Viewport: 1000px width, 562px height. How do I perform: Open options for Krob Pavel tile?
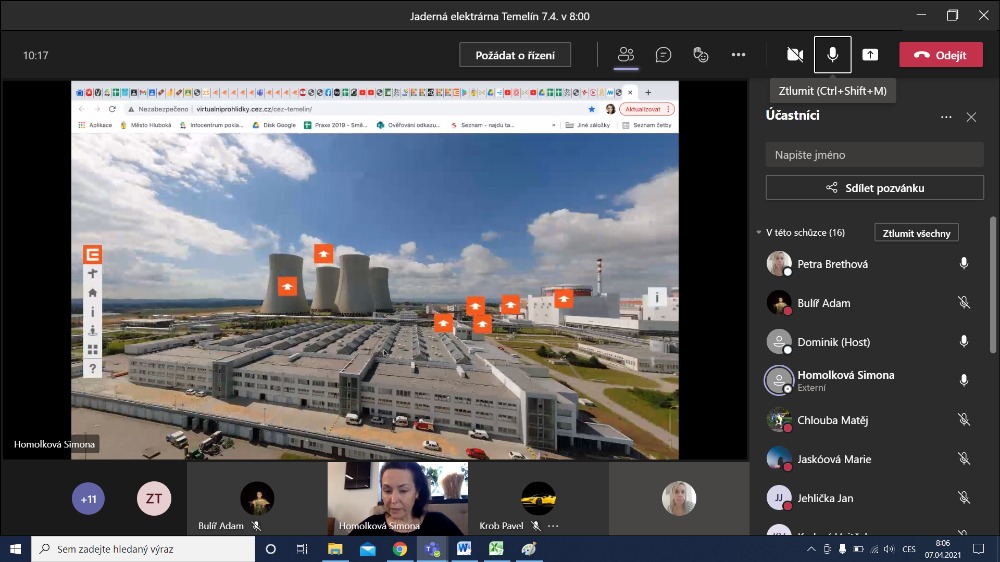(553, 526)
